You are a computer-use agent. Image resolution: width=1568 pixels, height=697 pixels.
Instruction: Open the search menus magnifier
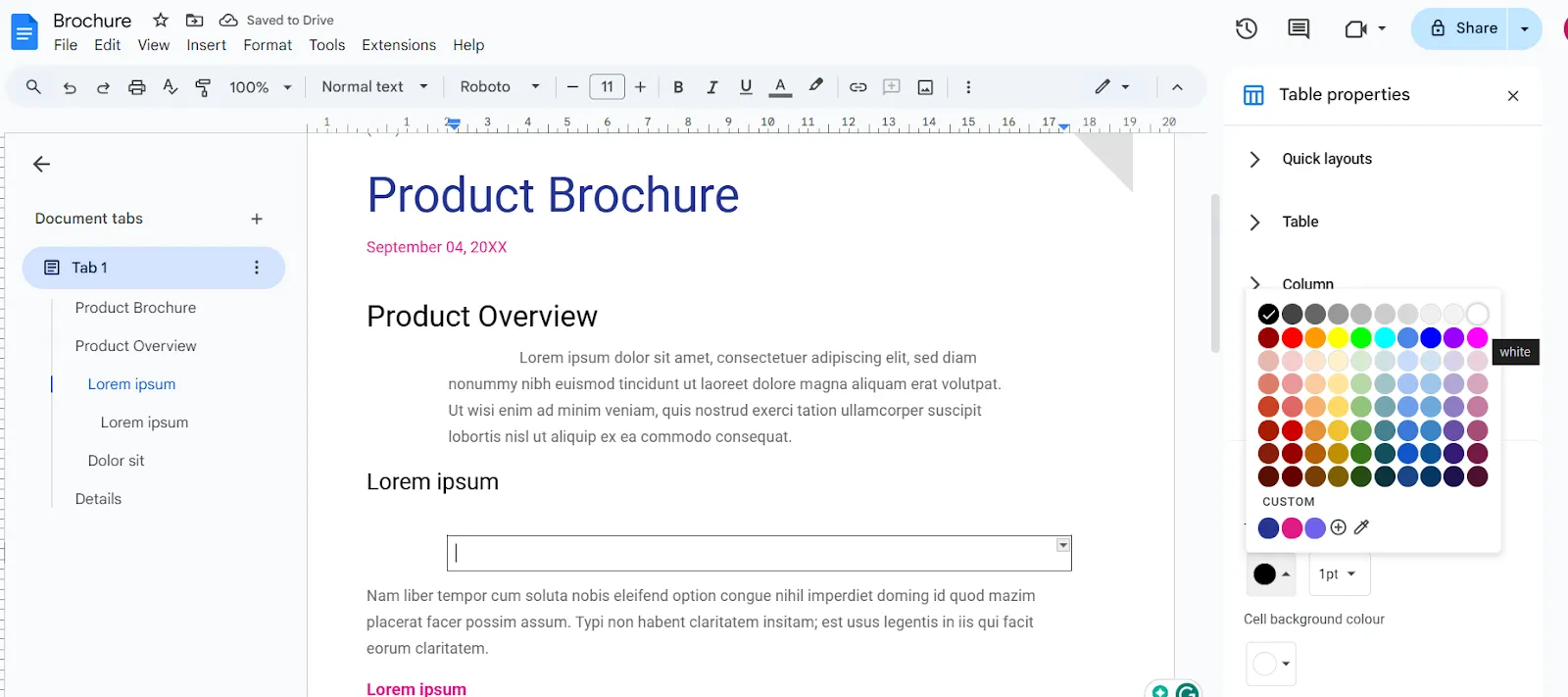pyautogui.click(x=33, y=87)
